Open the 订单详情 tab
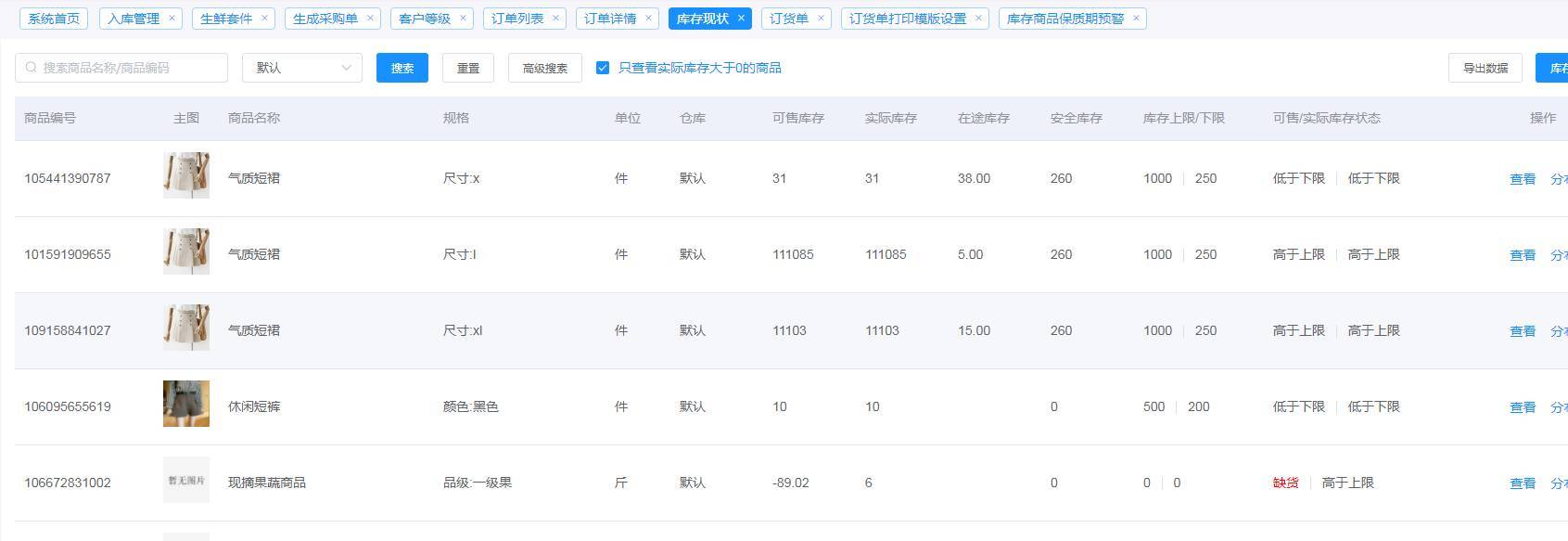 coord(610,19)
